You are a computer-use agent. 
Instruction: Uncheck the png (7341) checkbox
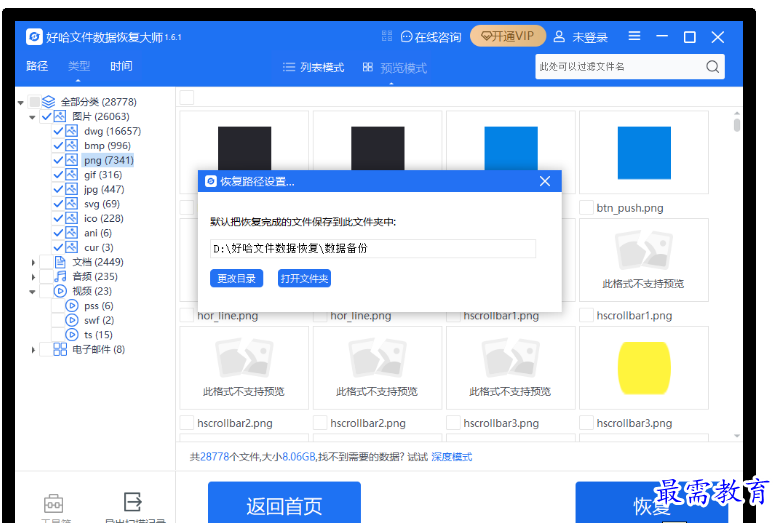point(58,160)
